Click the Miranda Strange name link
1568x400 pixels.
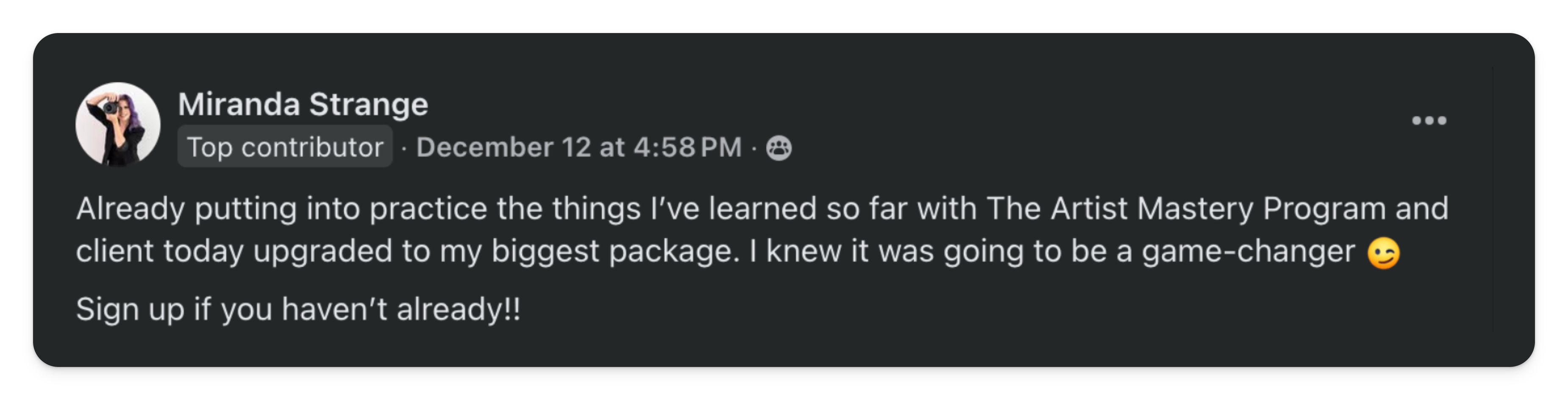(303, 104)
